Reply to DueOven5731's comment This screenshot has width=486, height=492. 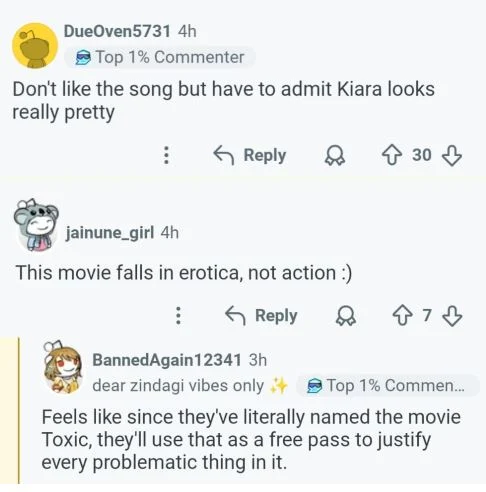(250, 155)
